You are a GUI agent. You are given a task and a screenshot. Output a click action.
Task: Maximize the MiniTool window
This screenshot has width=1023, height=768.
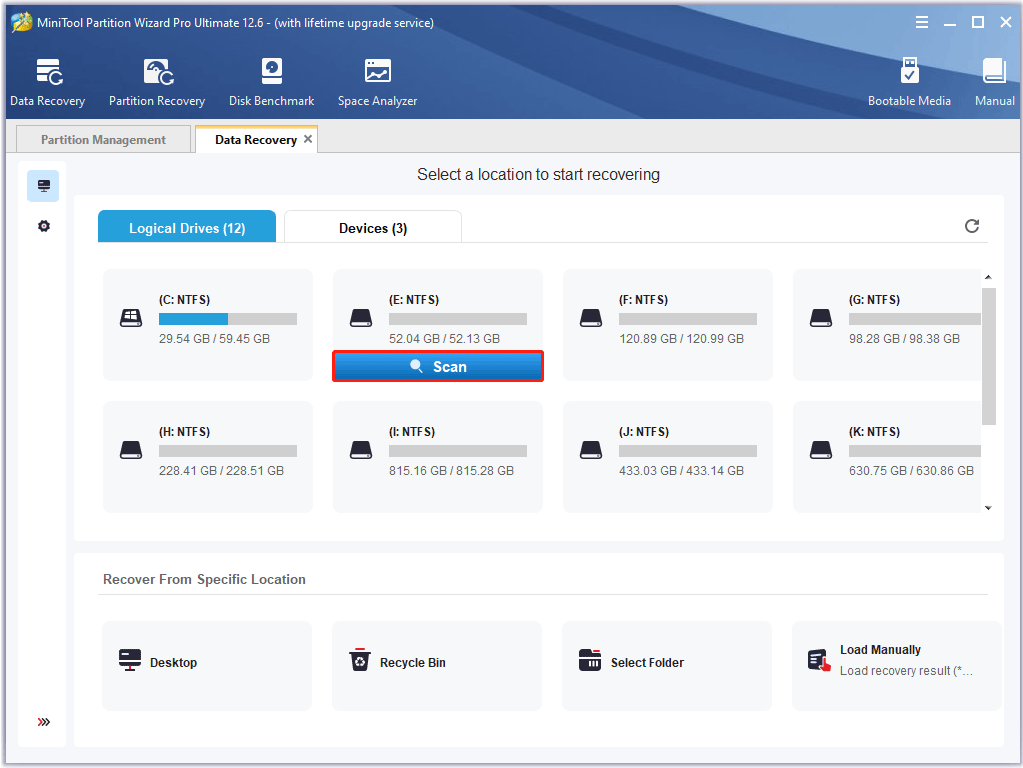point(977,23)
